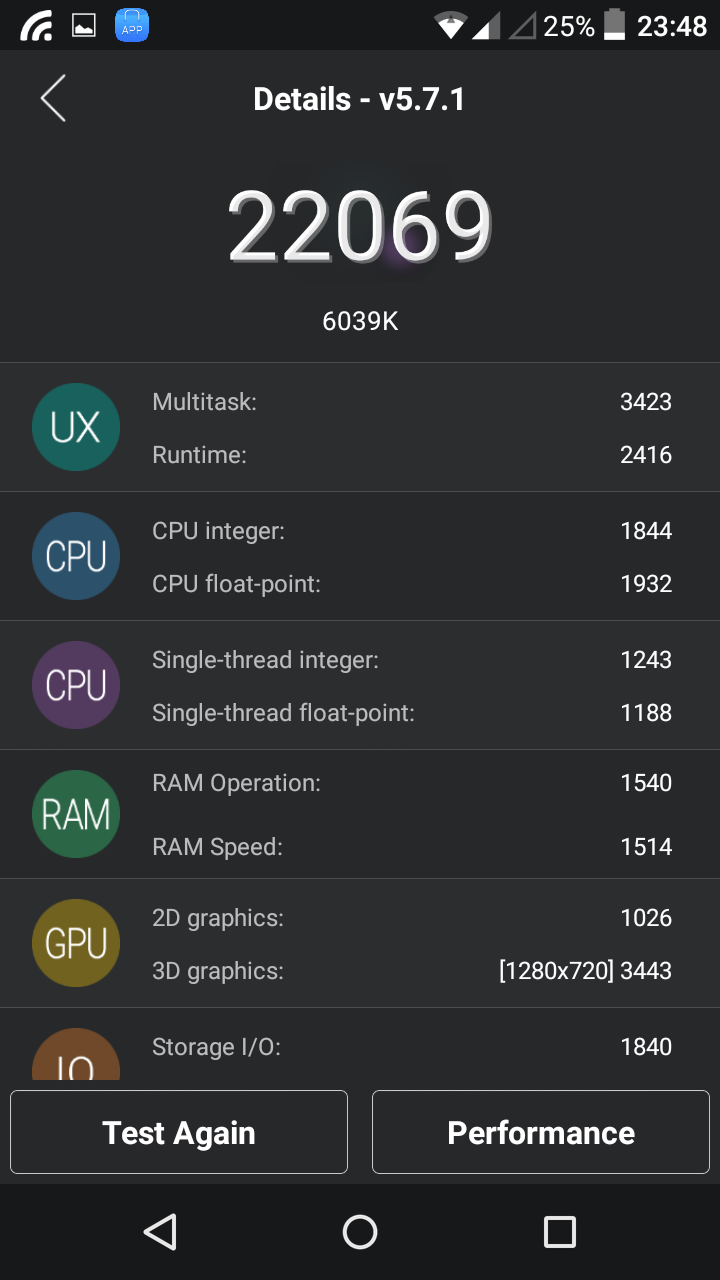Screen dimensions: 720x1280
Task: Tap the Details - v5.7.1 title
Action: (359, 99)
